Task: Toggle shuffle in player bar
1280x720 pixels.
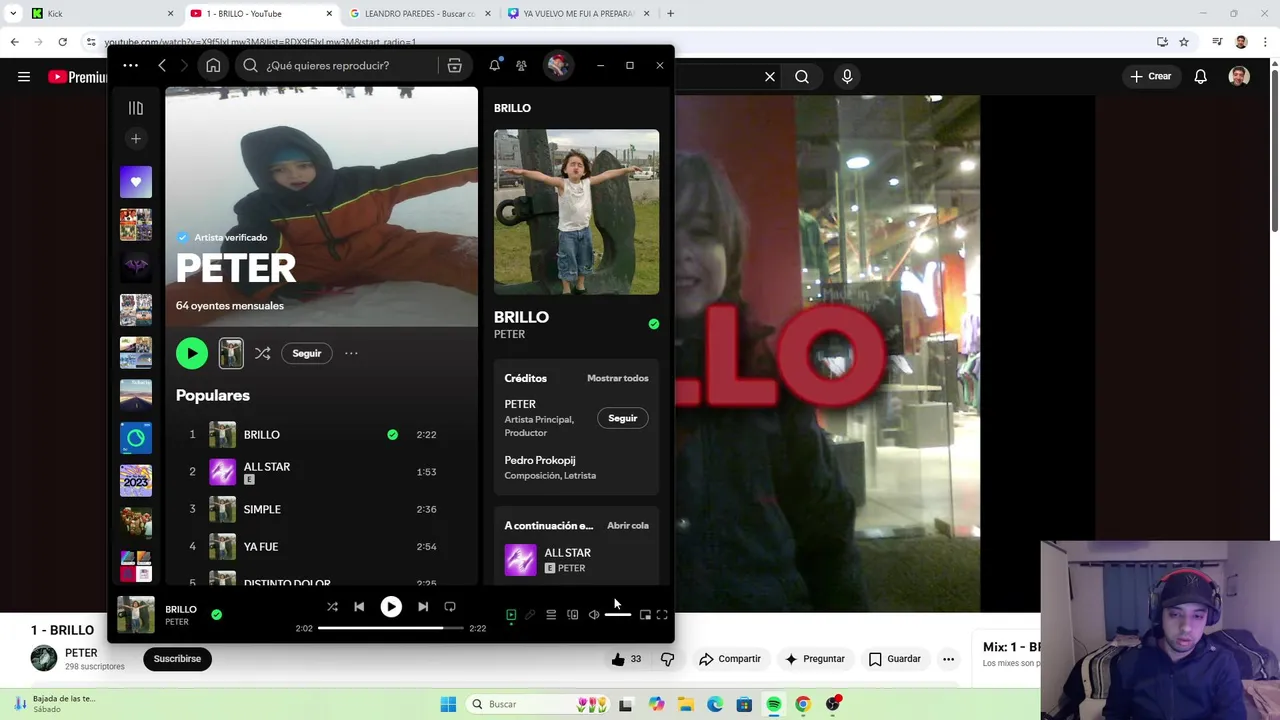Action: click(x=332, y=606)
